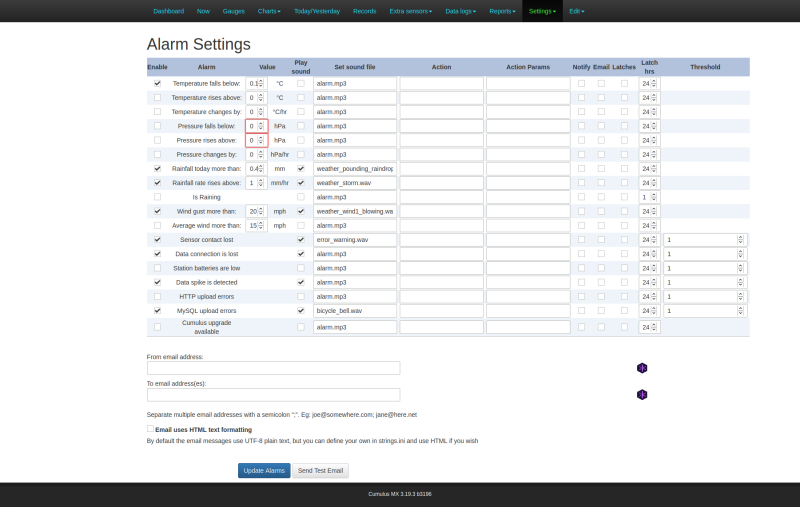
Task: Click the Wind gust value stepper
Action: (261, 211)
